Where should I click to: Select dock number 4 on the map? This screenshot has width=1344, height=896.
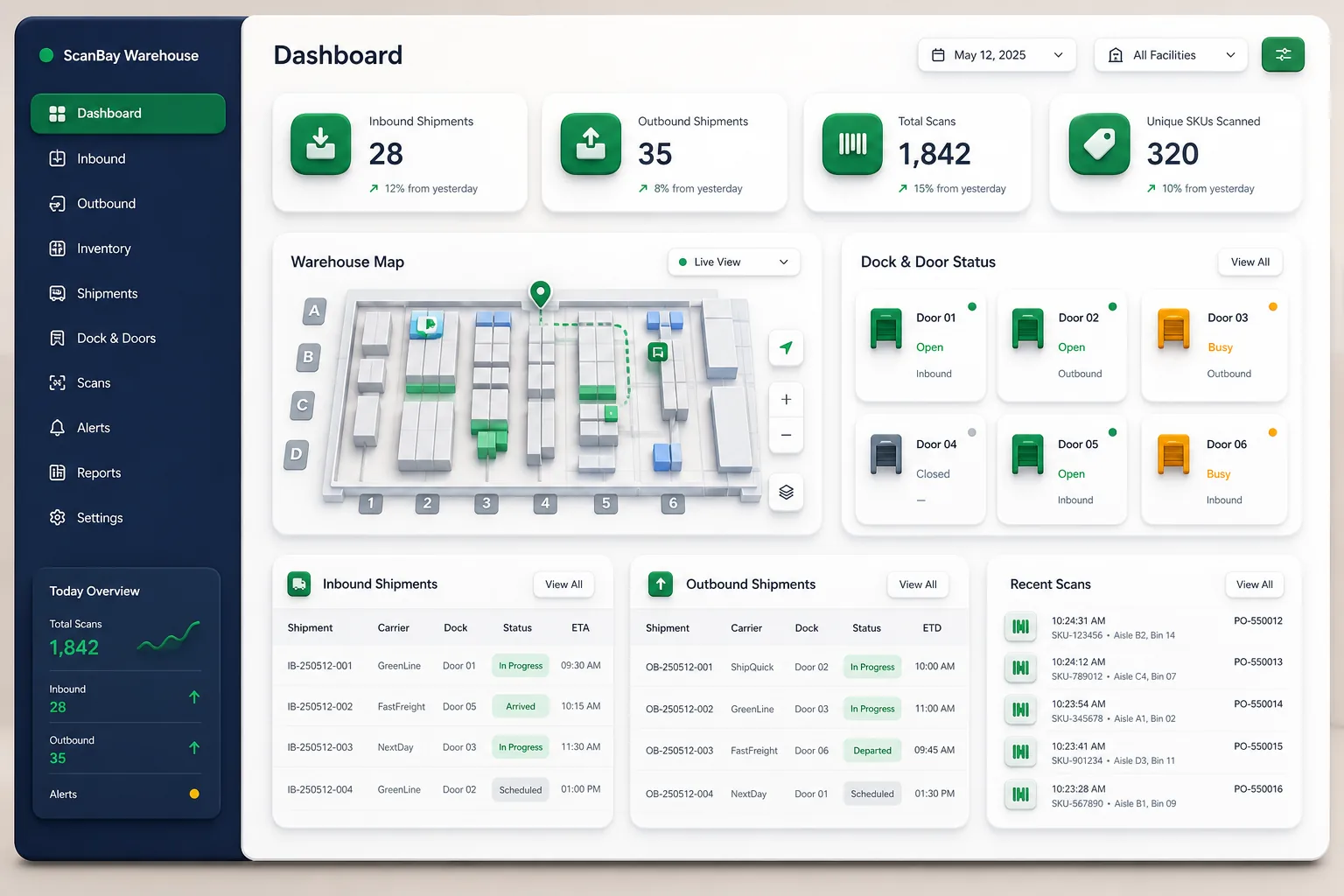tap(545, 503)
